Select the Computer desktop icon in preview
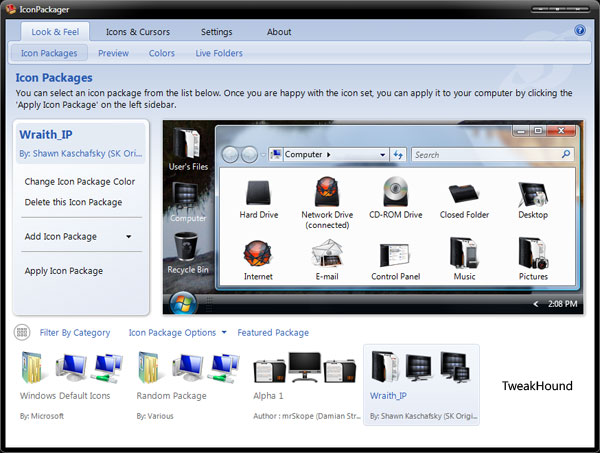Image resolution: width=600 pixels, height=453 pixels. 186,195
